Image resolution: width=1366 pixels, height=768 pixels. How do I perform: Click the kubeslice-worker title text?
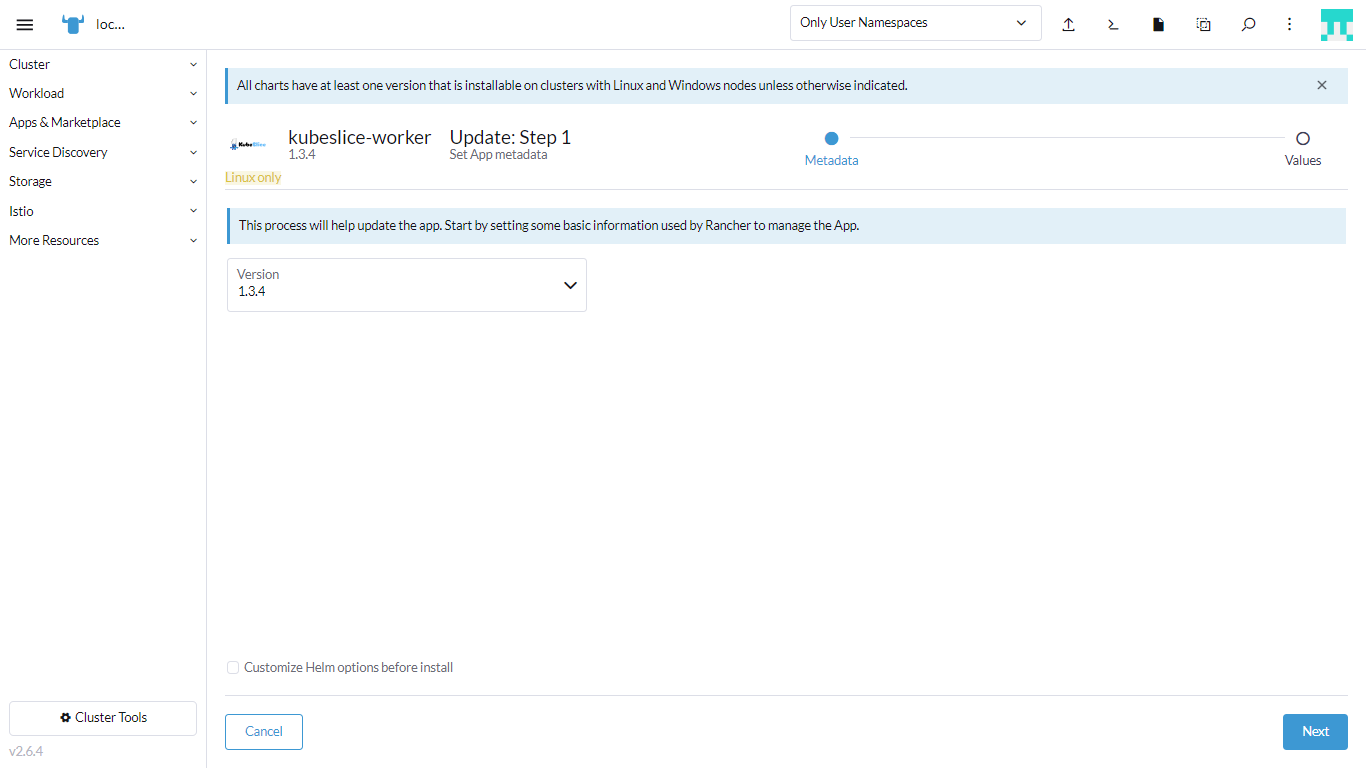[x=360, y=137]
